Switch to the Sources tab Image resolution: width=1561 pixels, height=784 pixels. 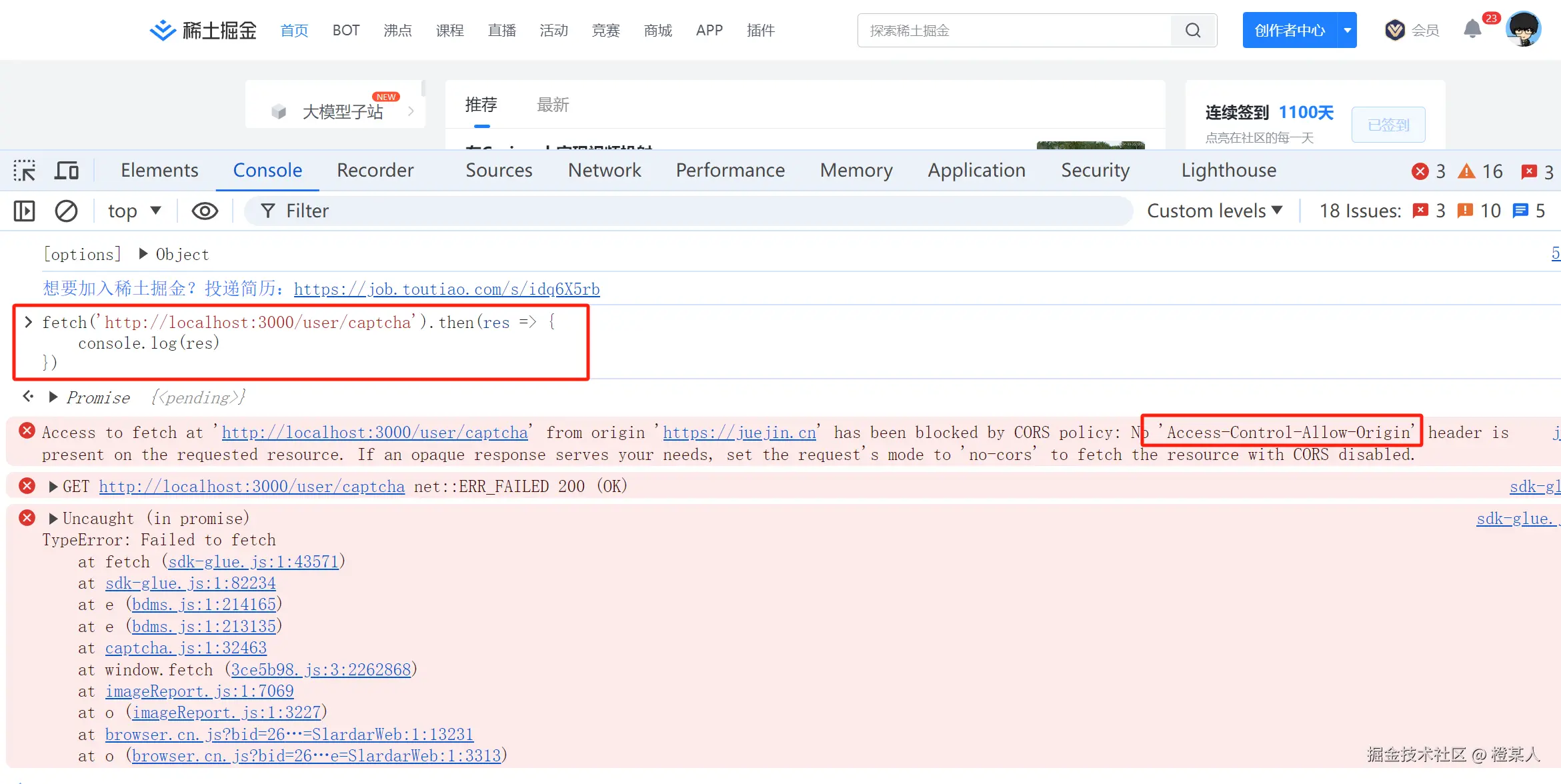pos(499,171)
